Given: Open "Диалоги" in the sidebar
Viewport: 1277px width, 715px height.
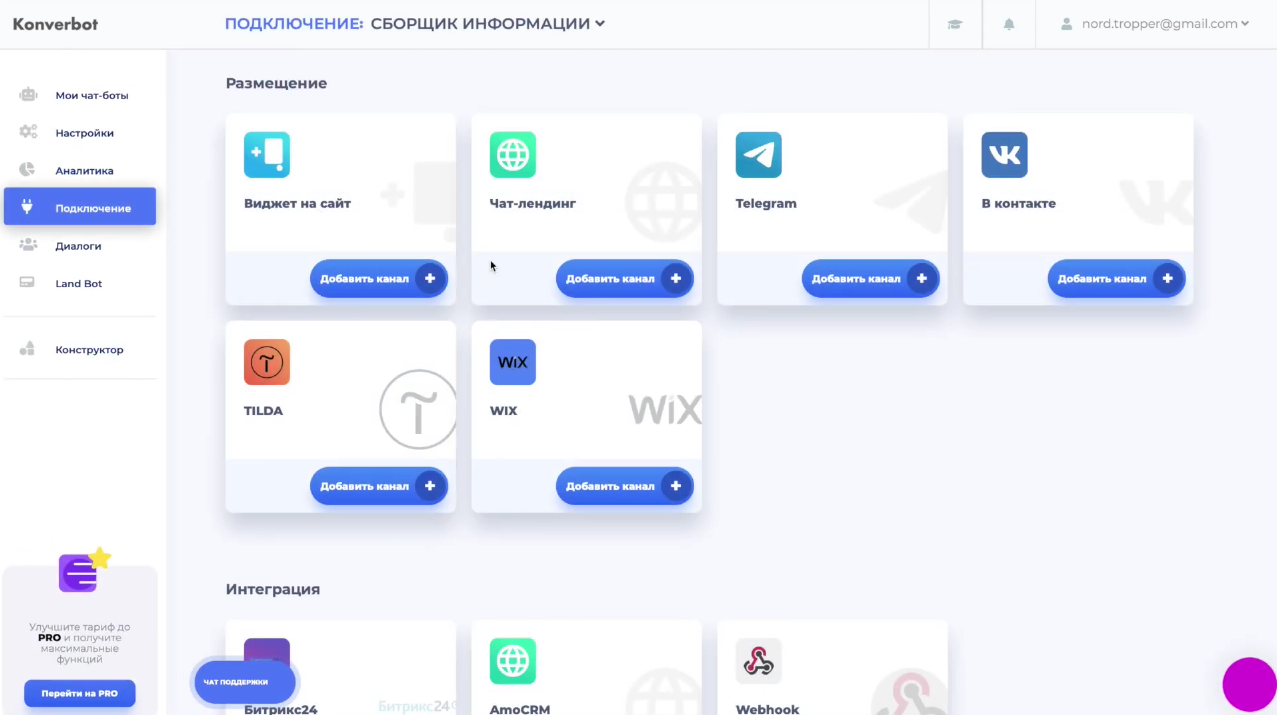Looking at the screenshot, I should click(80, 246).
